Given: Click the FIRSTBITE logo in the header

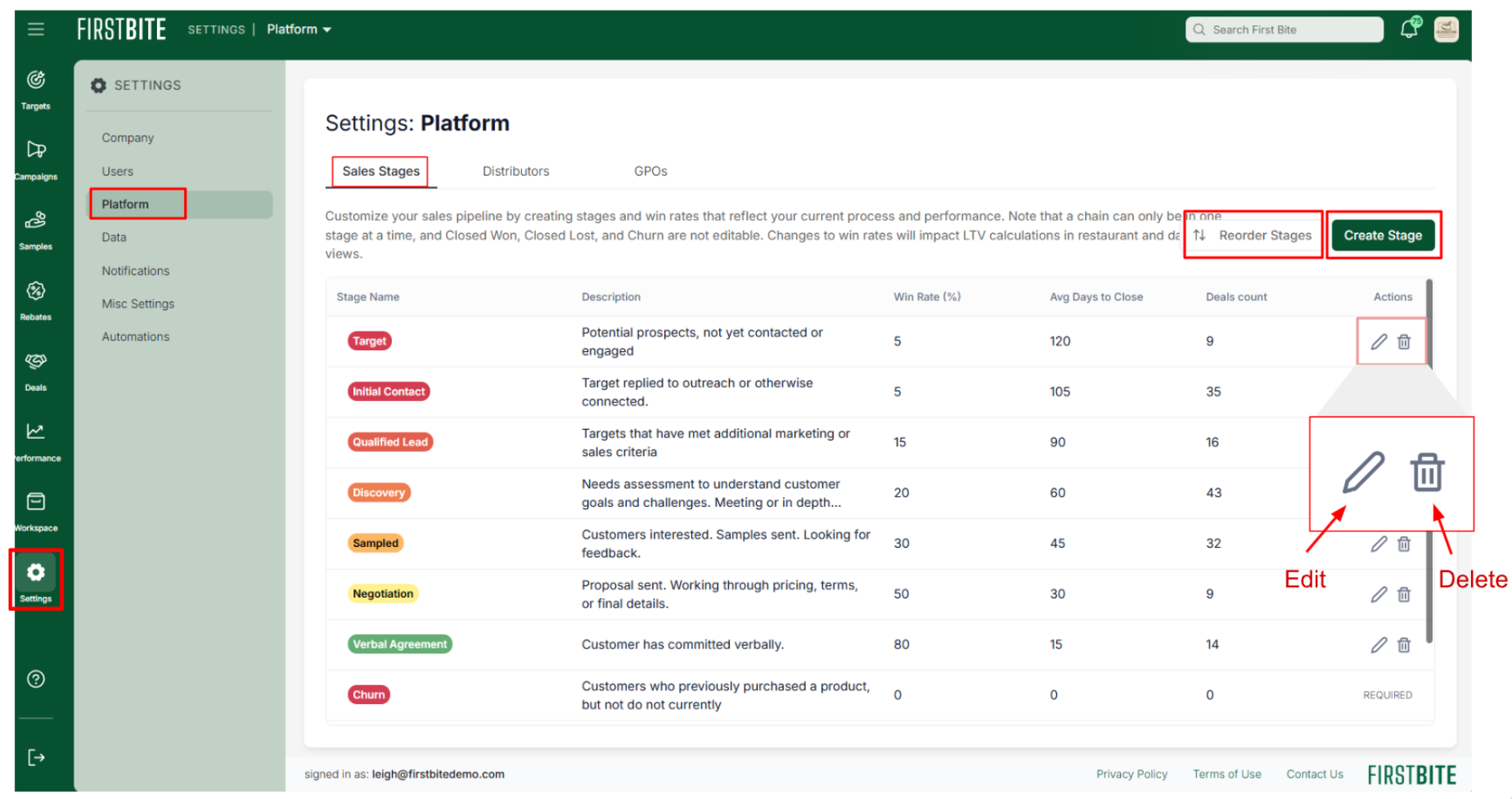Looking at the screenshot, I should pyautogui.click(x=122, y=29).
